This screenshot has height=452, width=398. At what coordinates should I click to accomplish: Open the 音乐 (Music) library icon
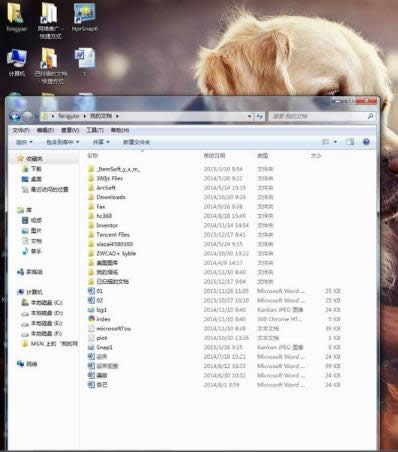[25, 251]
